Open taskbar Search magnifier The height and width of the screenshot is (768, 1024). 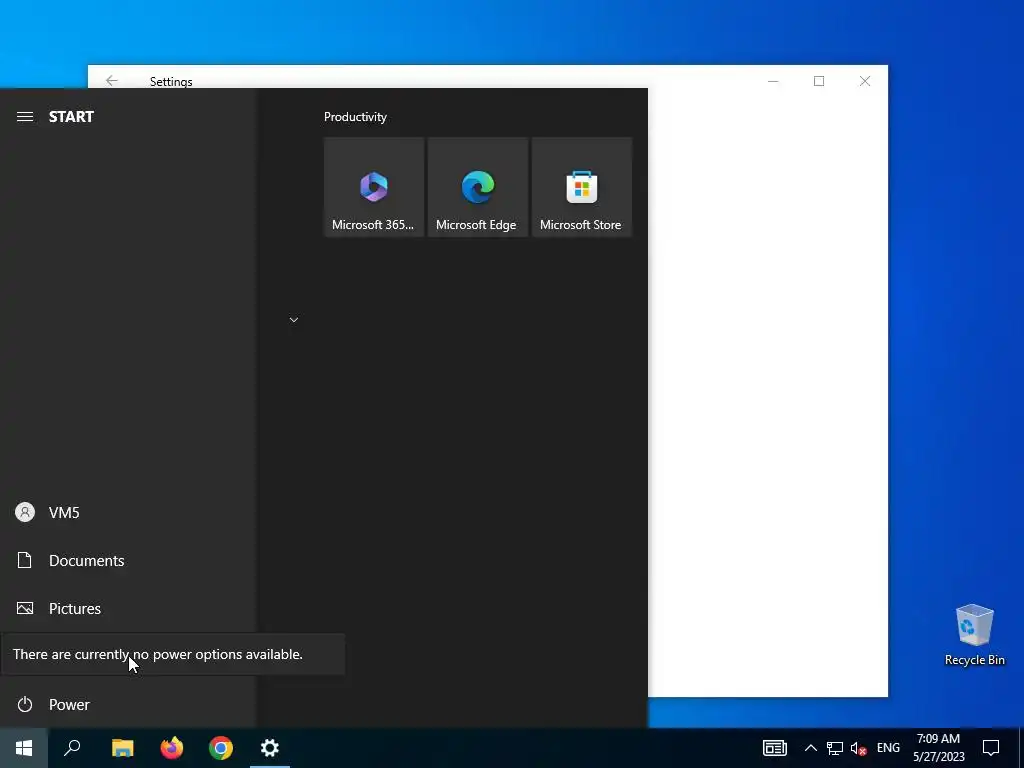click(x=72, y=748)
